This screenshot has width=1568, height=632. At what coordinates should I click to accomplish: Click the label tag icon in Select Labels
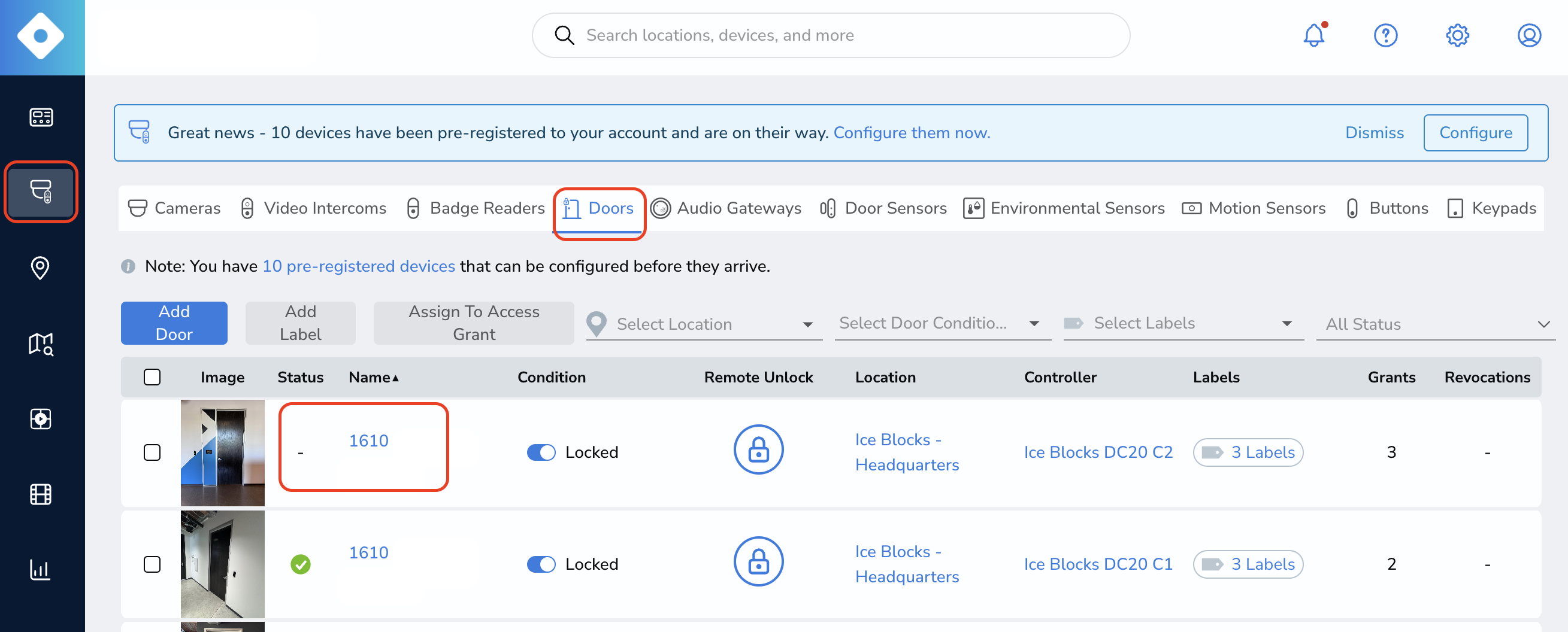click(x=1073, y=323)
